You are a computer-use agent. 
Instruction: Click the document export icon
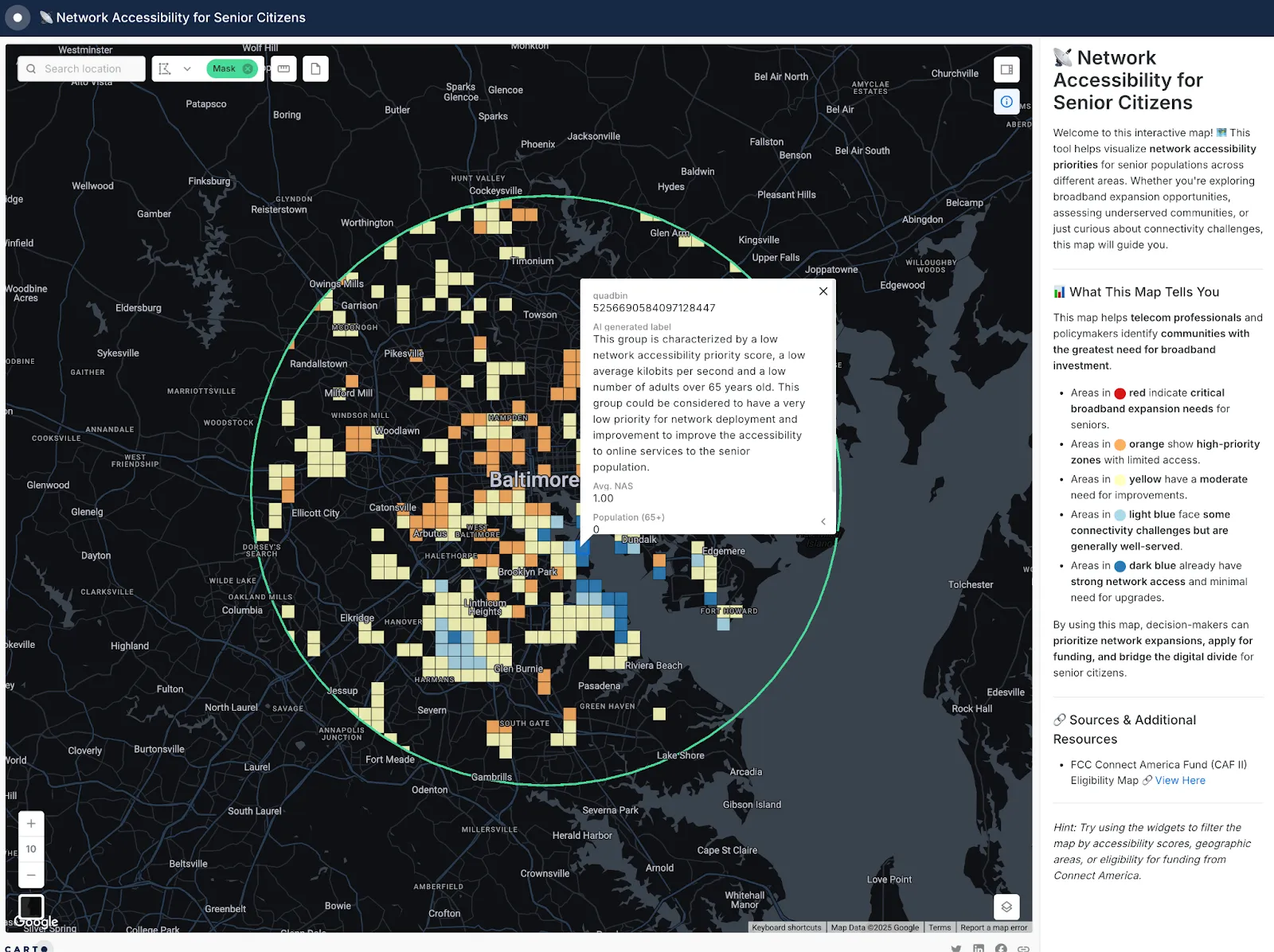coord(315,69)
